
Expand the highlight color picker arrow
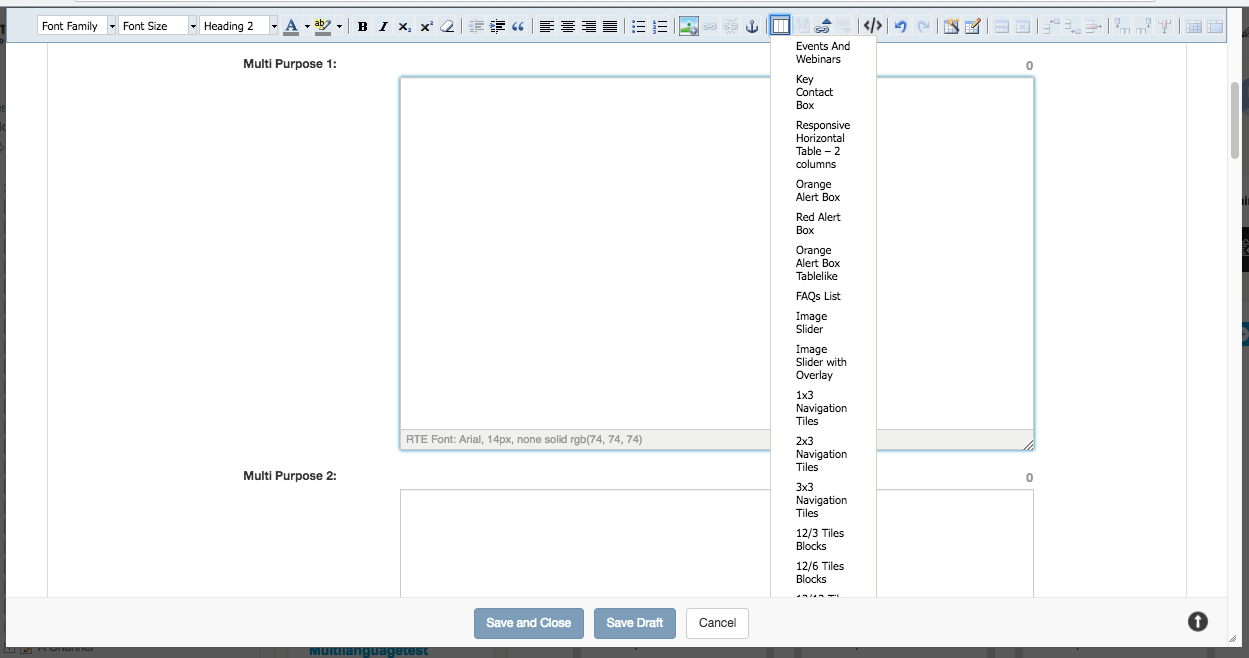pyautogui.click(x=339, y=26)
